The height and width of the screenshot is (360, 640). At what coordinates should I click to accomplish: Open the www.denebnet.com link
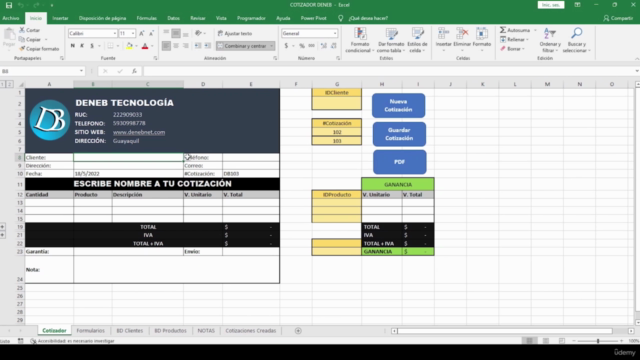pyautogui.click(x=139, y=132)
